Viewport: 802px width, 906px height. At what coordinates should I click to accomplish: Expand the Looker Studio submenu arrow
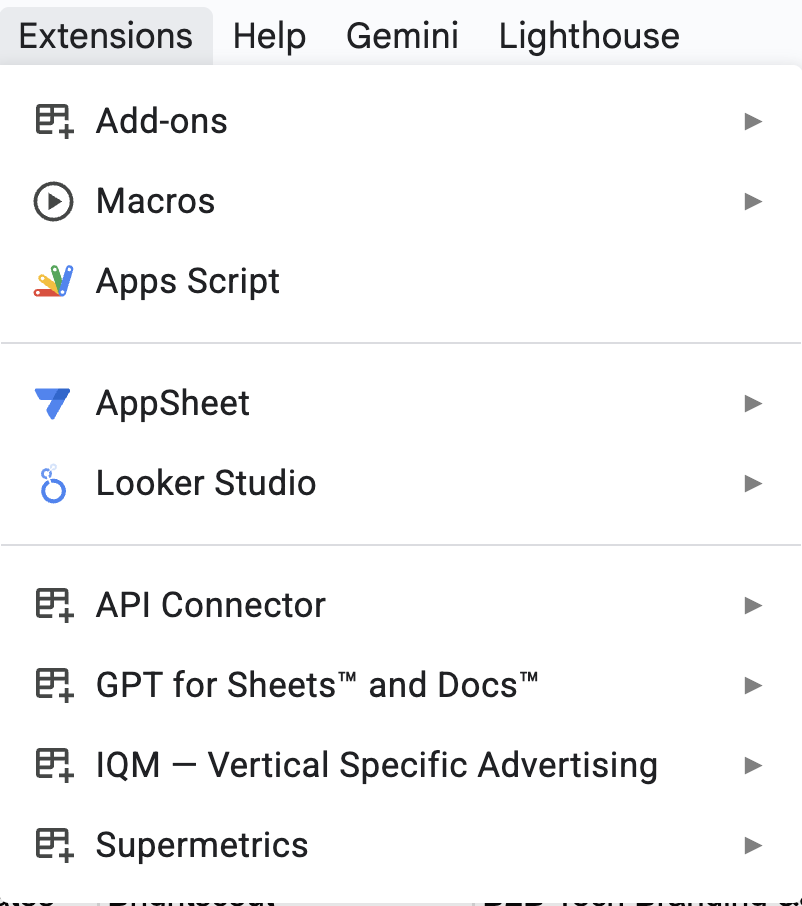(753, 484)
